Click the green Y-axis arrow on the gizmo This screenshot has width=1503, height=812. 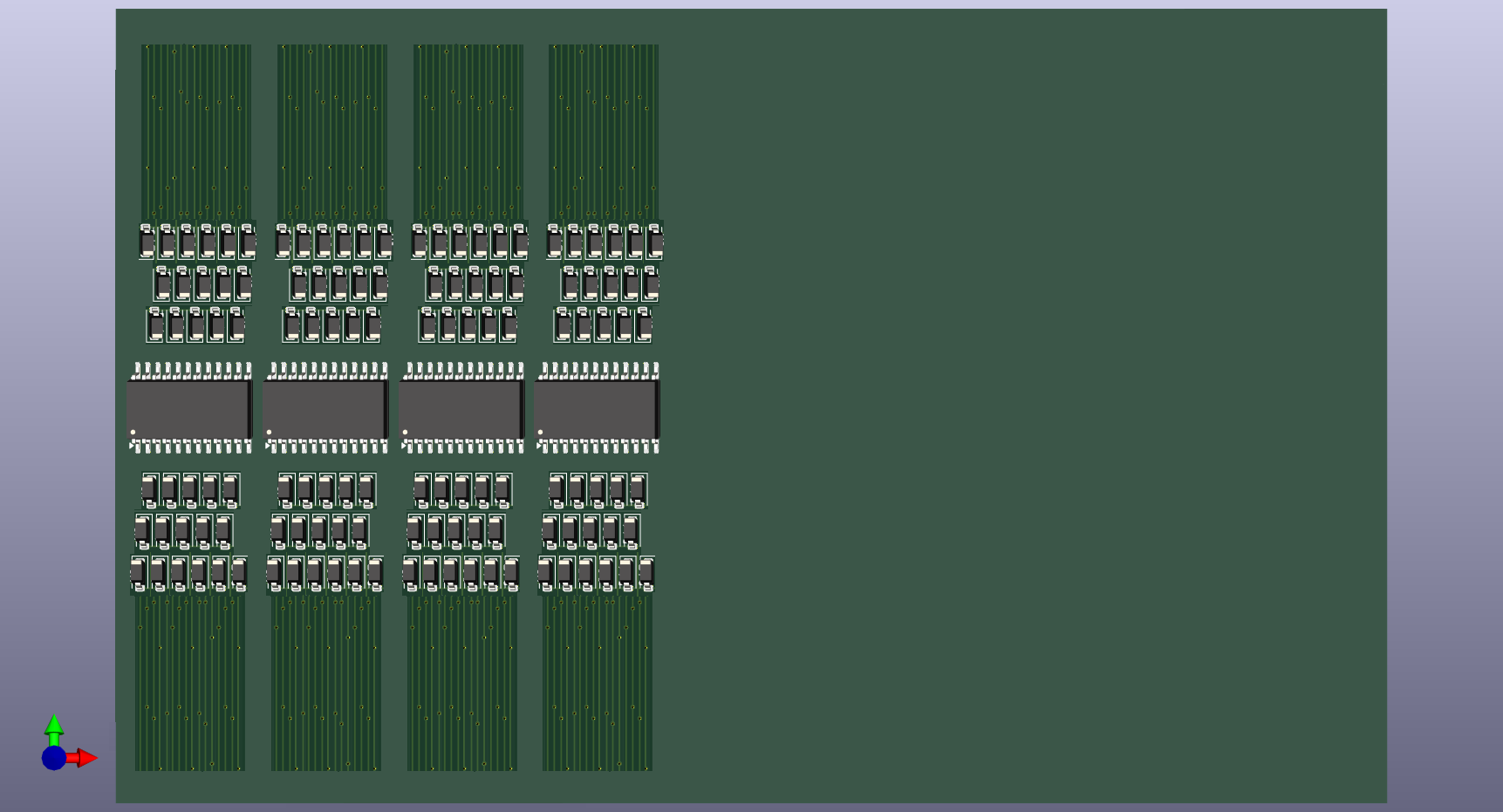click(54, 726)
